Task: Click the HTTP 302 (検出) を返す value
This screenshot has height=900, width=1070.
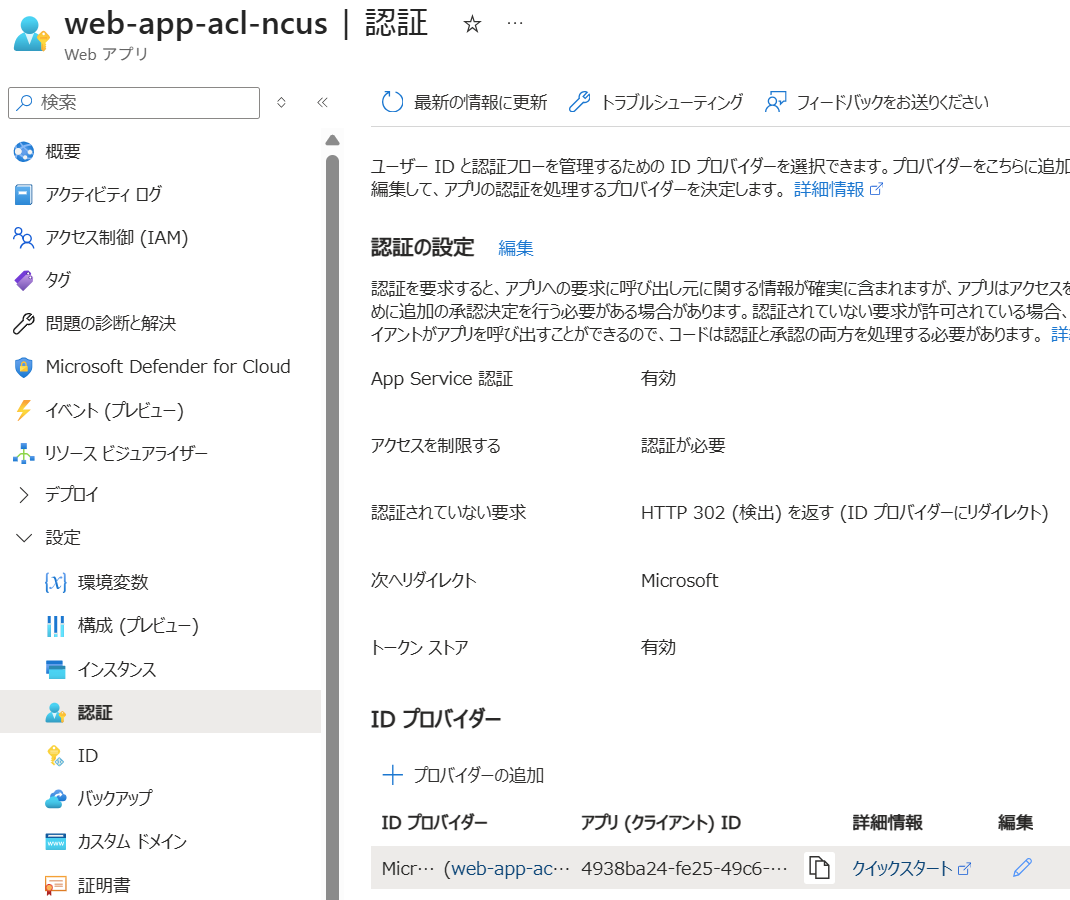Action: (x=844, y=512)
